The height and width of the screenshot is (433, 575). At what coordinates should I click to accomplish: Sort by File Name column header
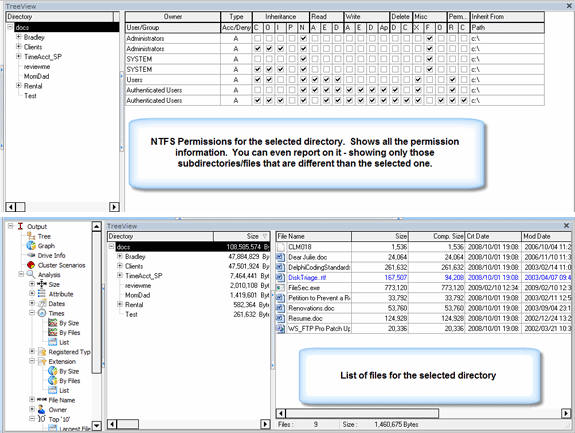(x=314, y=236)
